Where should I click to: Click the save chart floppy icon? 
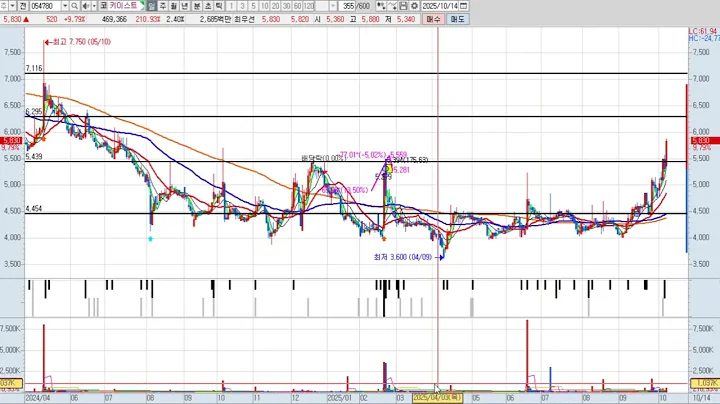[x=403, y=6]
